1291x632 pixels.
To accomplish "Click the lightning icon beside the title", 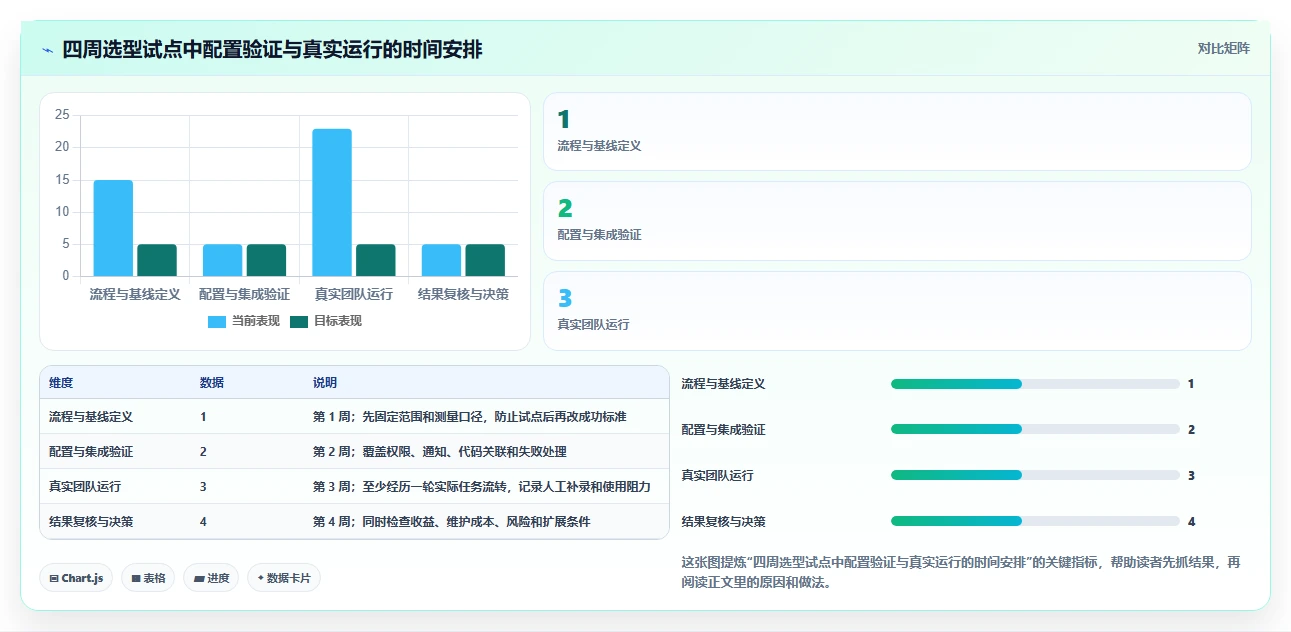I will [48, 50].
